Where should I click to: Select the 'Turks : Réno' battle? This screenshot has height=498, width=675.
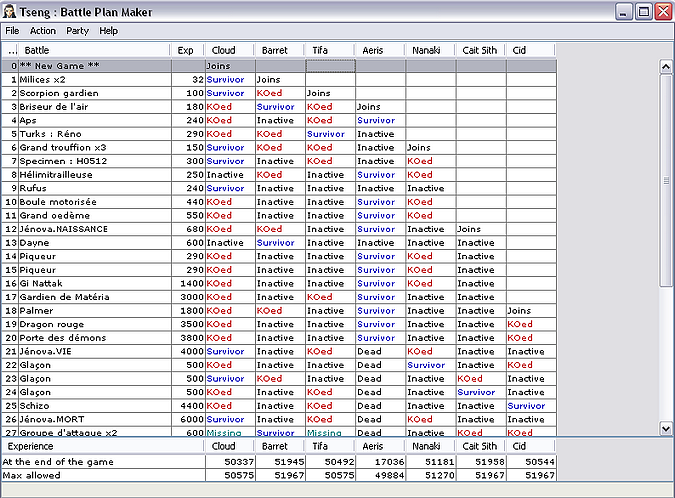point(279,134)
